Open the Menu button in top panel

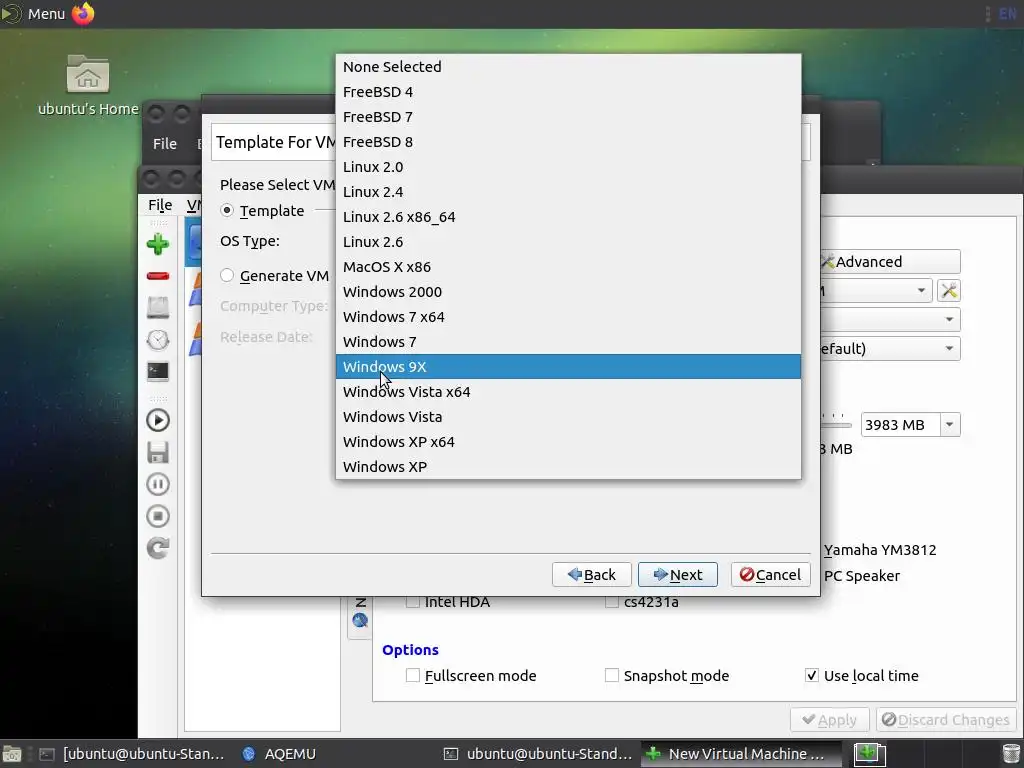tap(34, 13)
